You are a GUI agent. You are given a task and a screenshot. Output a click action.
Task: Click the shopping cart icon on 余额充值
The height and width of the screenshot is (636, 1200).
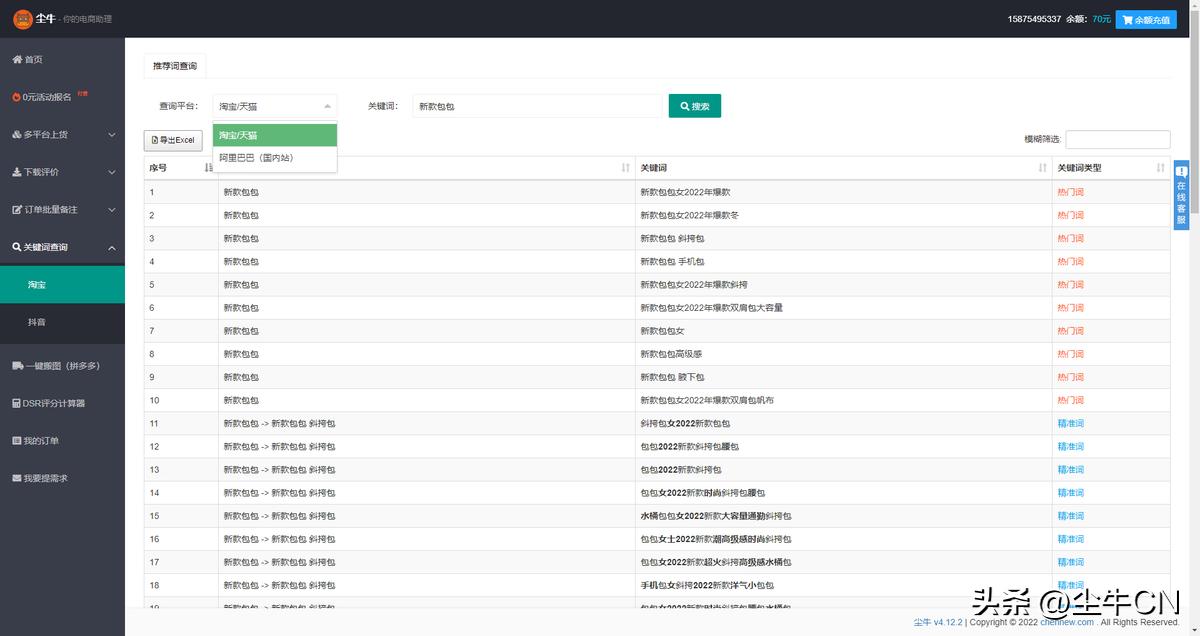(1125, 19)
